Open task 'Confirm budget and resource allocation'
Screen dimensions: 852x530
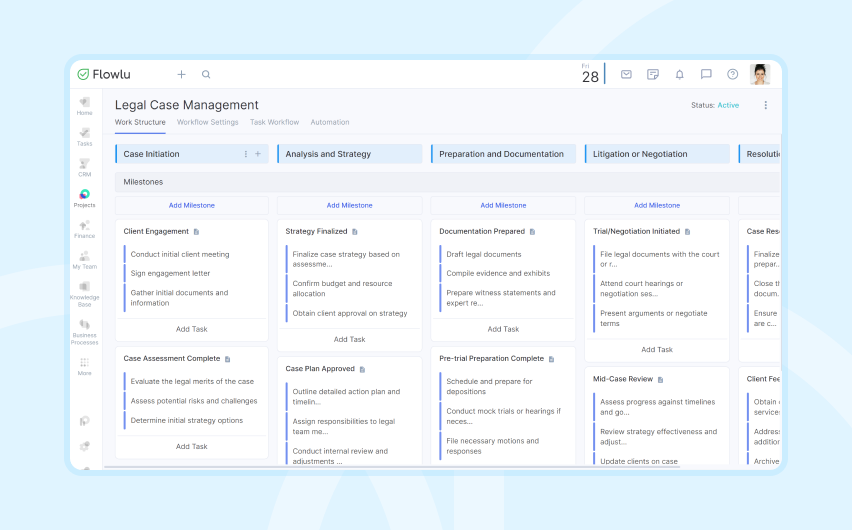pyautogui.click(x=342, y=289)
